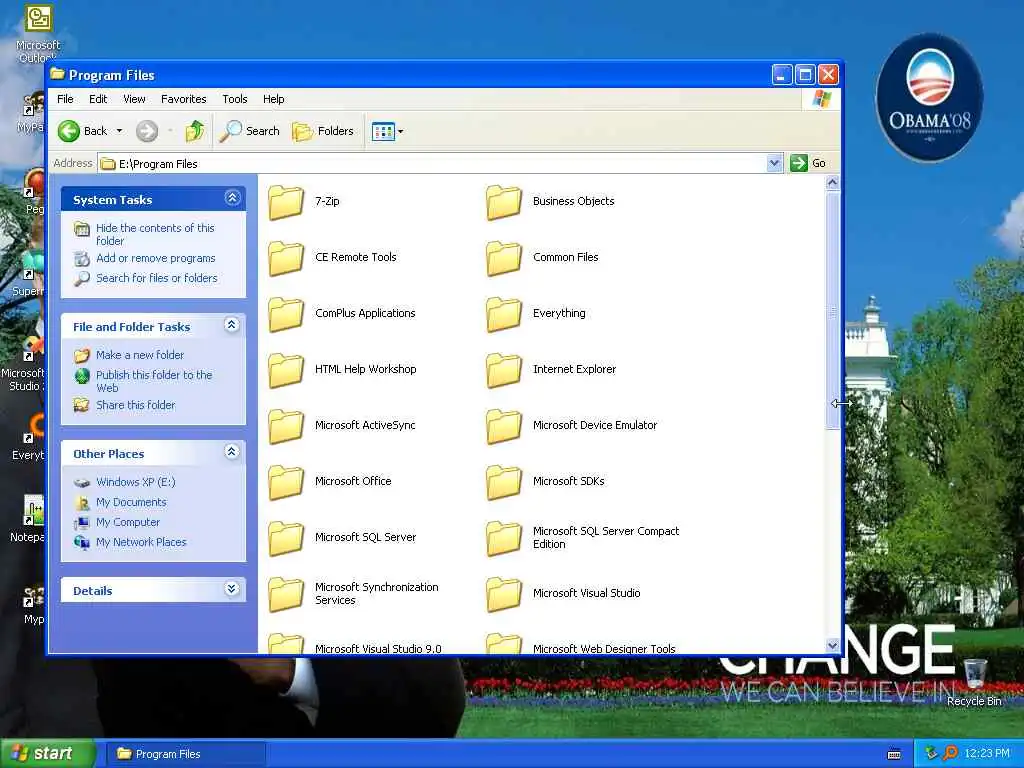Click Make a new folder link
The width and height of the screenshot is (1024, 768).
140,355
